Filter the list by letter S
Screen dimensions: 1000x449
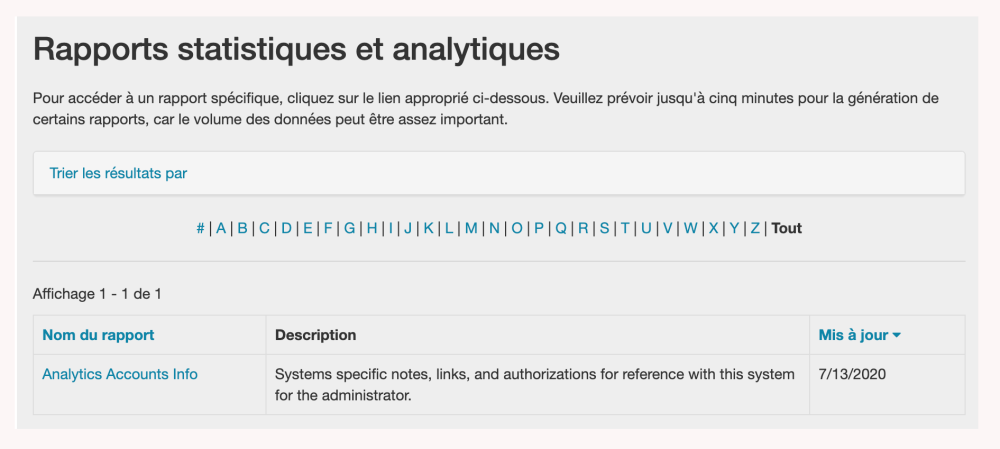coord(604,228)
